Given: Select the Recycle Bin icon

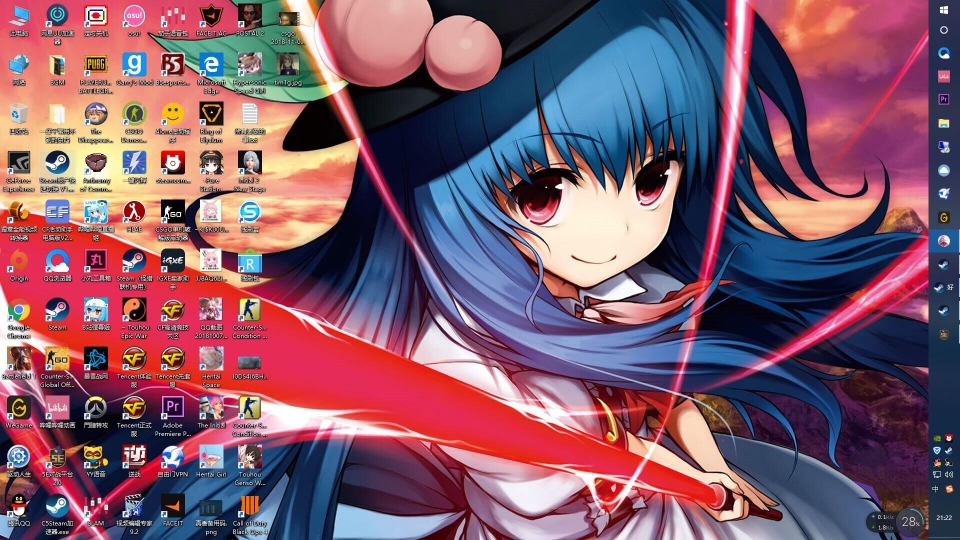Looking at the screenshot, I should pyautogui.click(x=18, y=118).
